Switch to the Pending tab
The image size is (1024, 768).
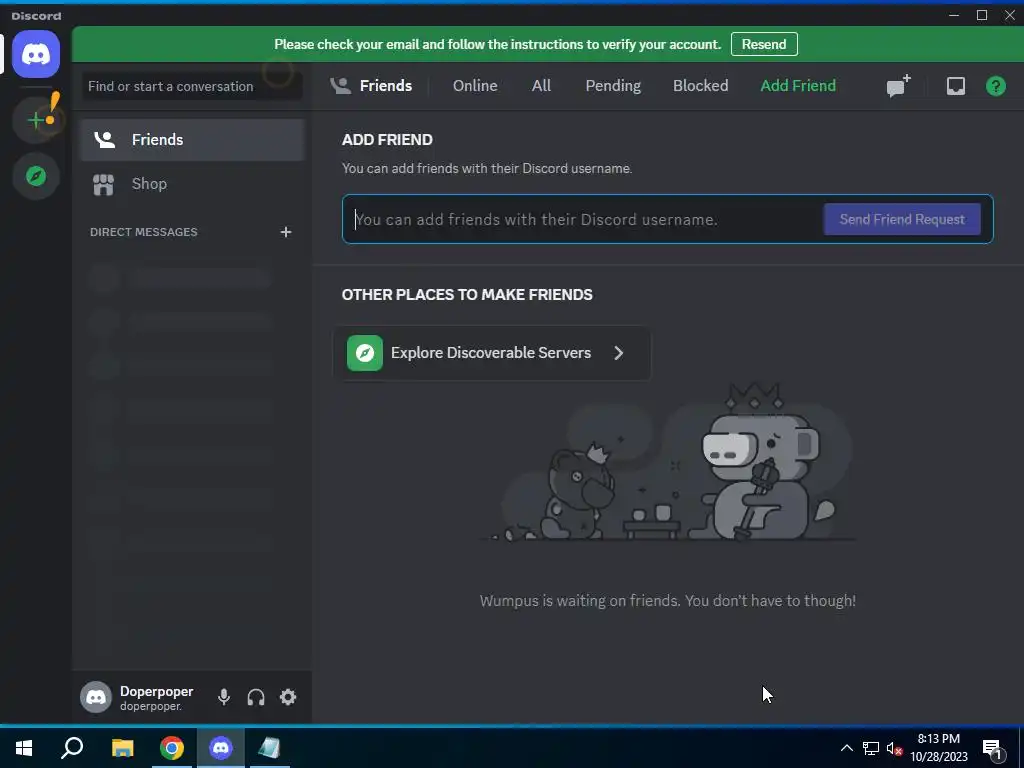[x=613, y=86]
